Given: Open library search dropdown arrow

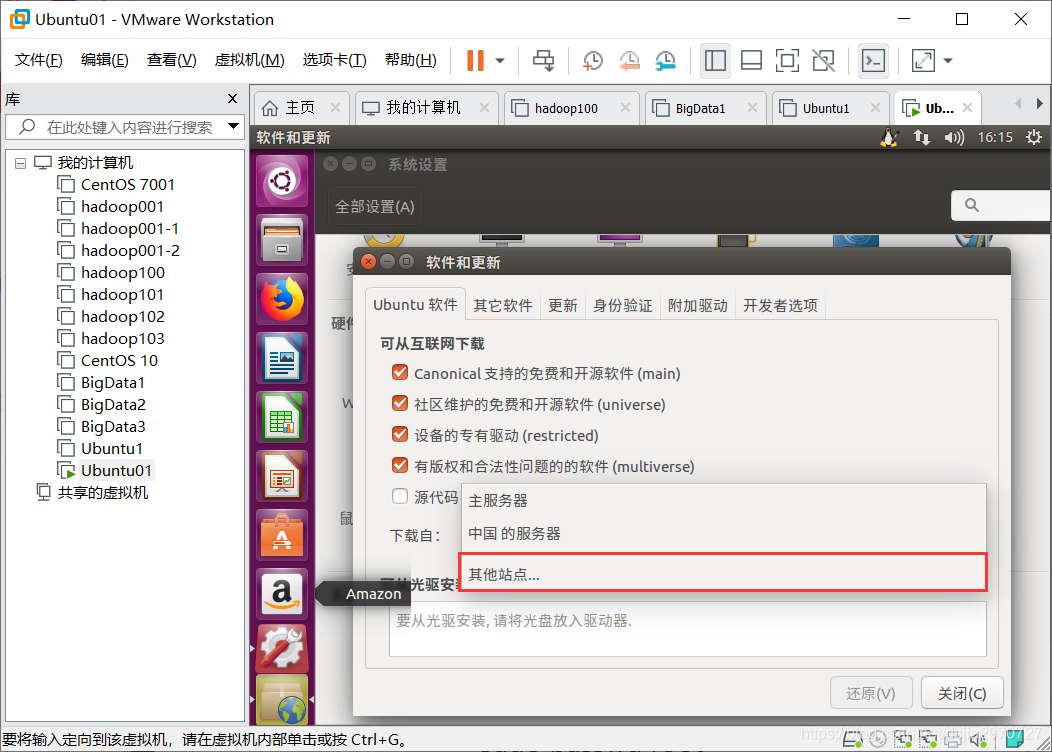Looking at the screenshot, I should (x=233, y=126).
